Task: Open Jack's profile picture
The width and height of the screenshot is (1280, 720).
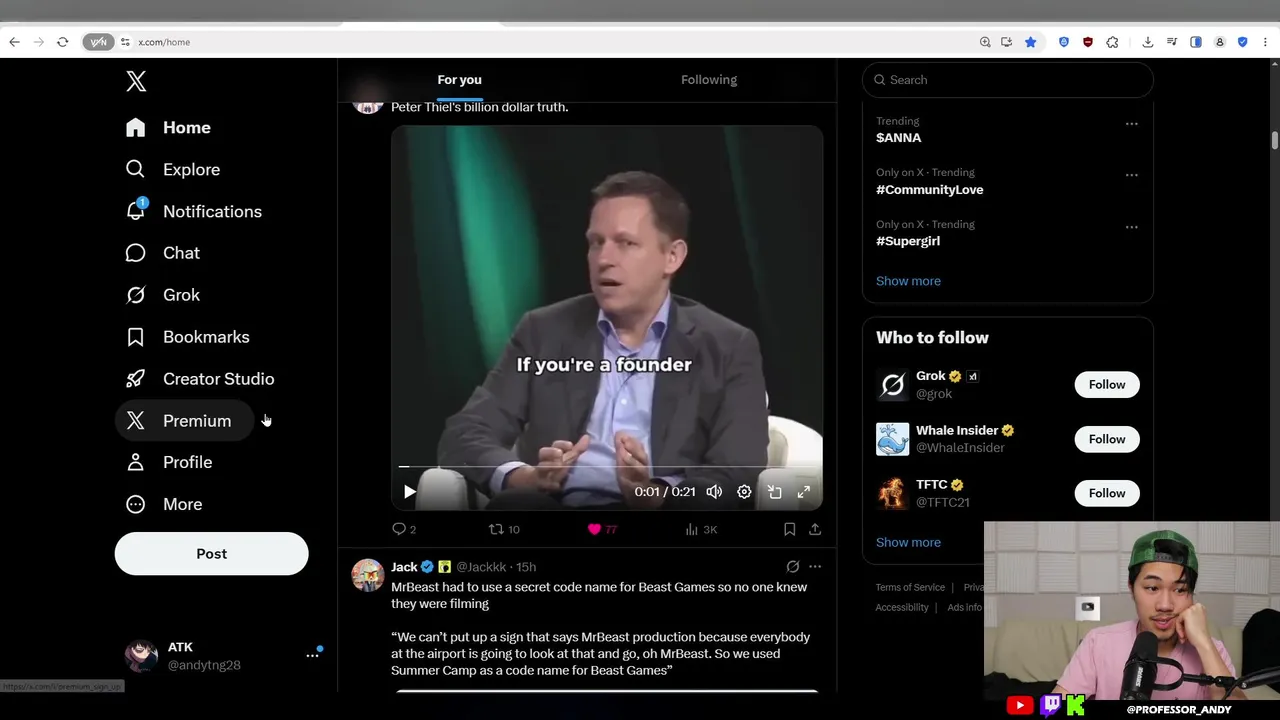Action: tap(368, 575)
